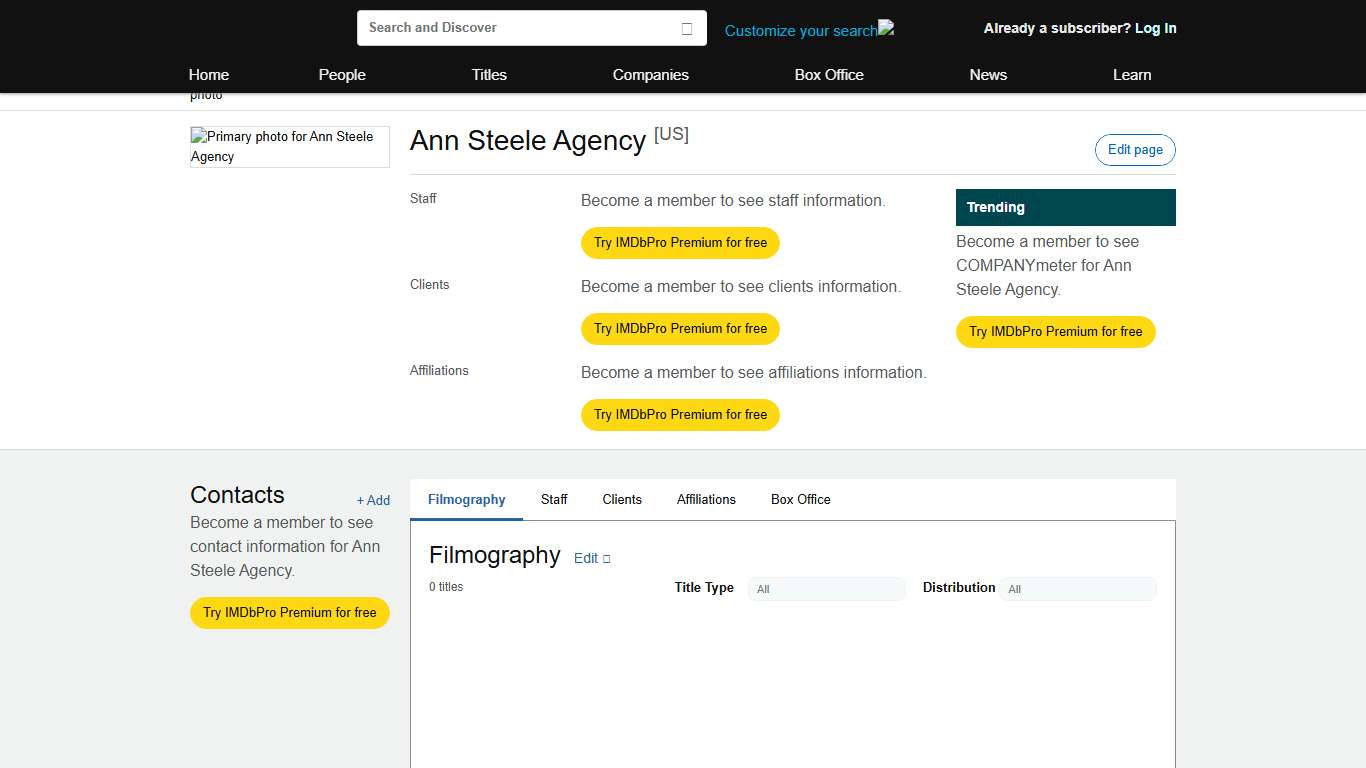Click the Log In link
The height and width of the screenshot is (768, 1366).
[x=1155, y=28]
